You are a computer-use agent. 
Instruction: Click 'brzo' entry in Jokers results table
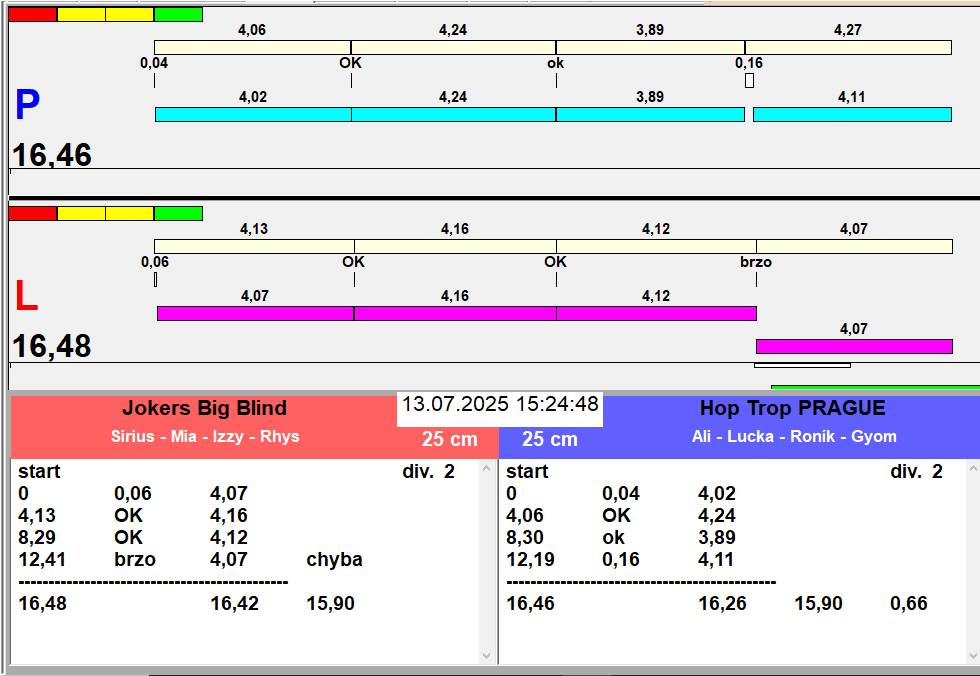tap(135, 559)
